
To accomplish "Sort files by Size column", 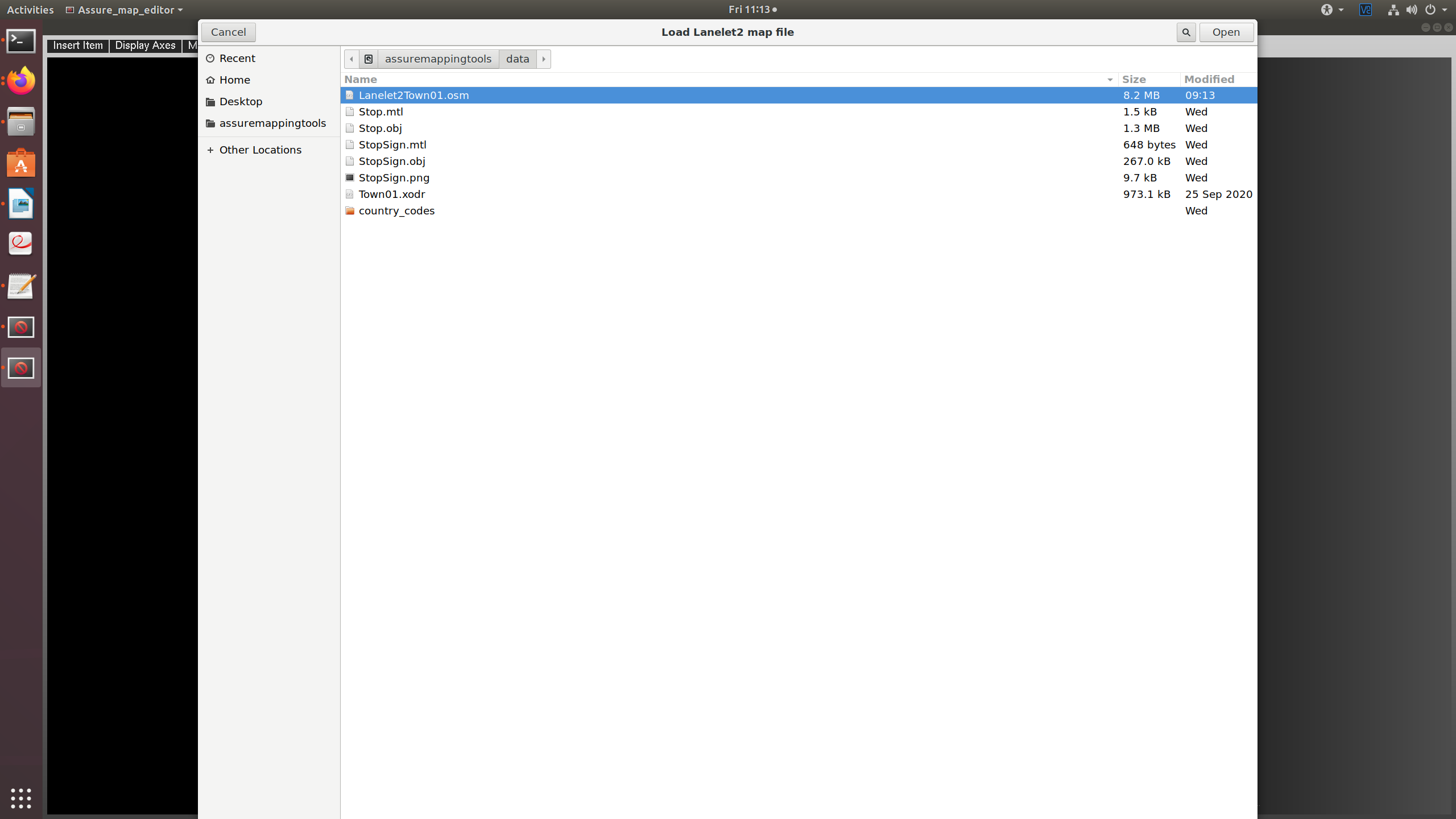I will (x=1135, y=79).
